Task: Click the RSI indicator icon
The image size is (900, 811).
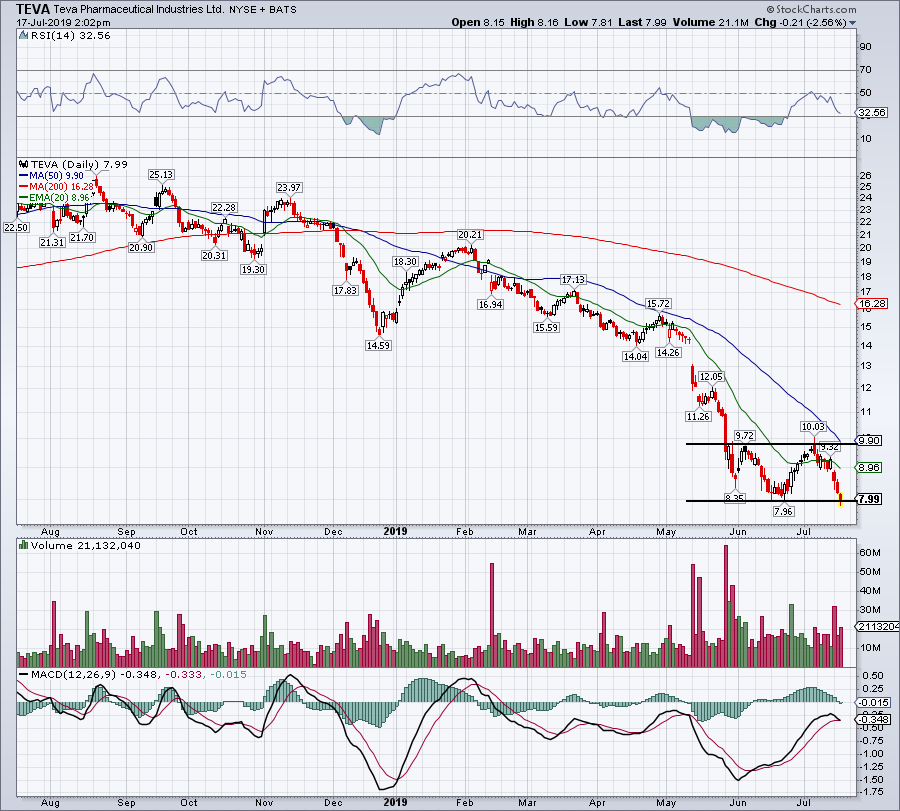Action: pyautogui.click(x=23, y=35)
